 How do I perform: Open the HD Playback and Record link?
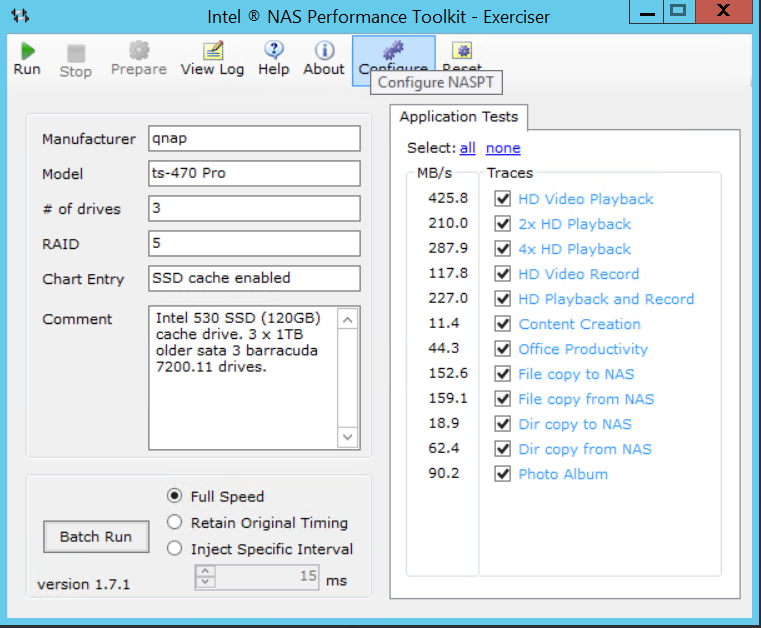(606, 299)
